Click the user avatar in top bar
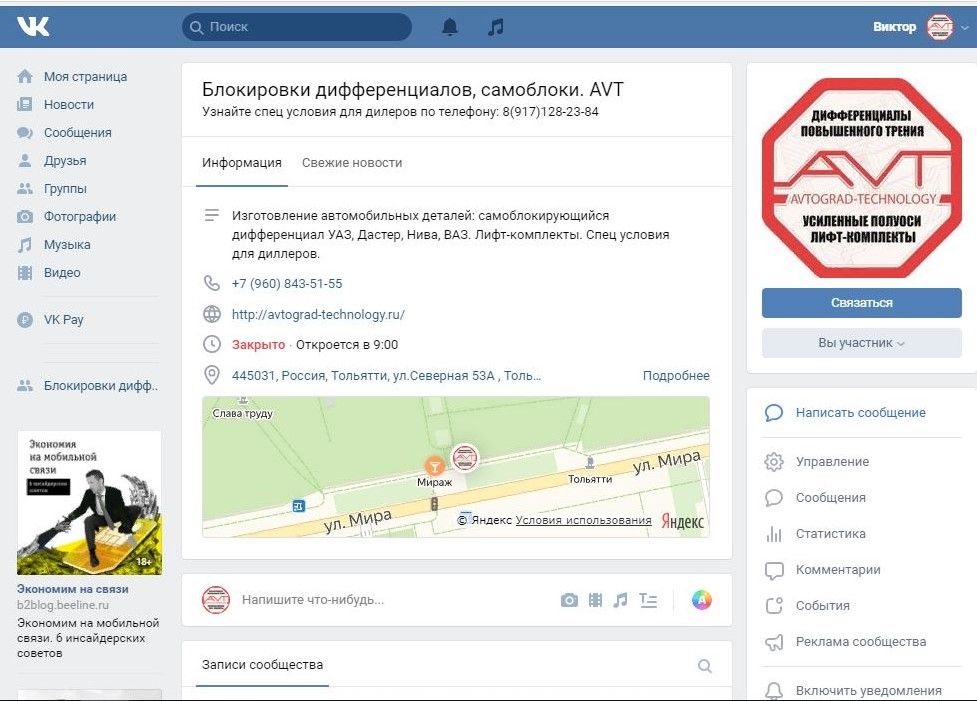Screen dimensions: 977x701 (x=940, y=27)
